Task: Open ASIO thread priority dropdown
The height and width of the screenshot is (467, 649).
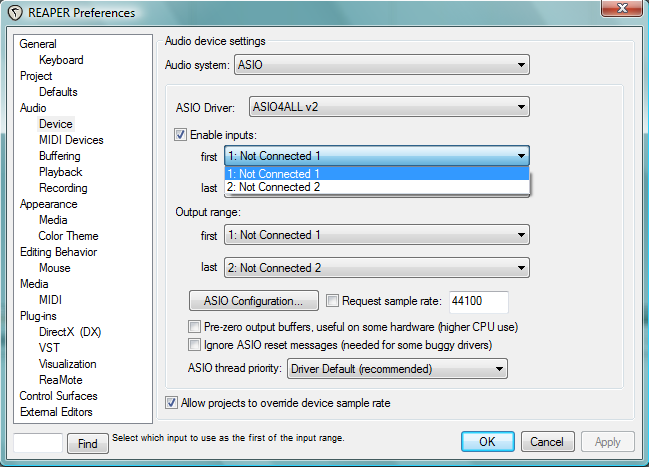Action: tap(397, 369)
